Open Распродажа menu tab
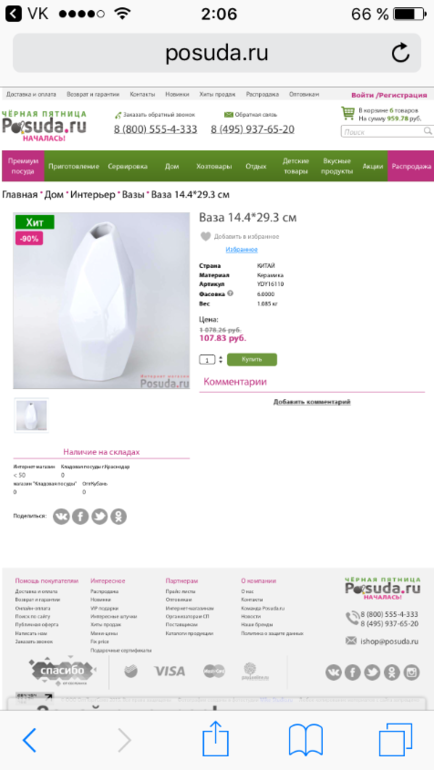This screenshot has width=434, height=770. 411,166
